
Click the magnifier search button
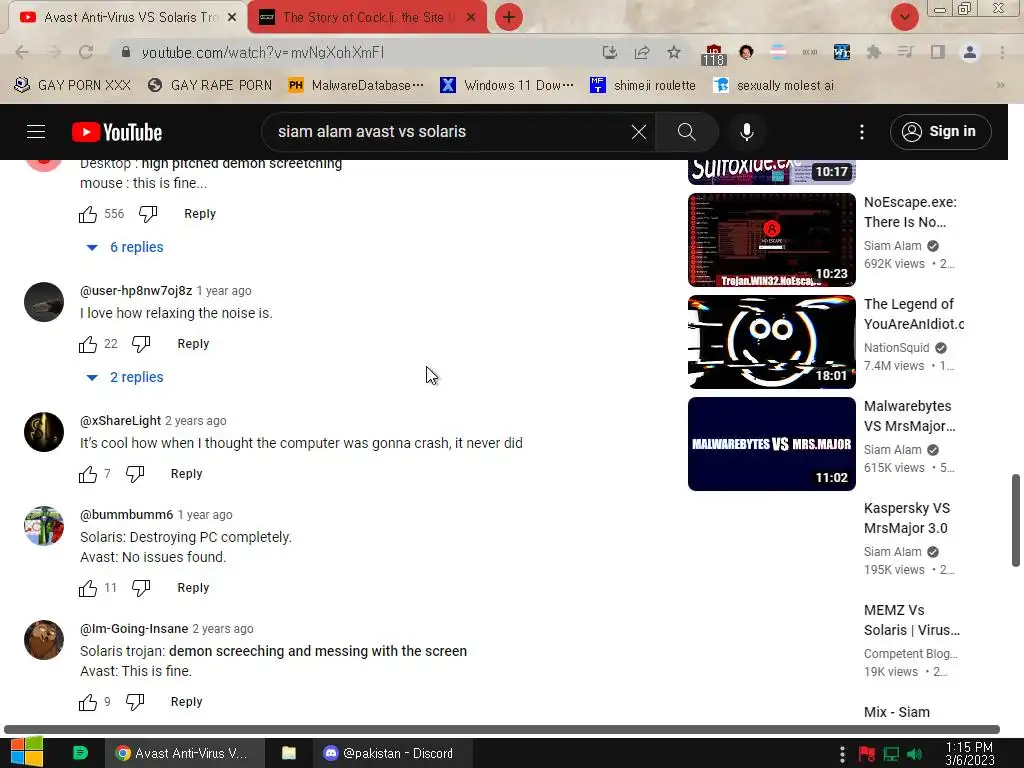click(686, 132)
